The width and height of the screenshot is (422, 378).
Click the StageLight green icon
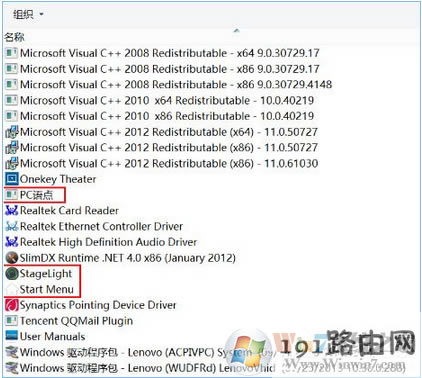click(x=12, y=274)
